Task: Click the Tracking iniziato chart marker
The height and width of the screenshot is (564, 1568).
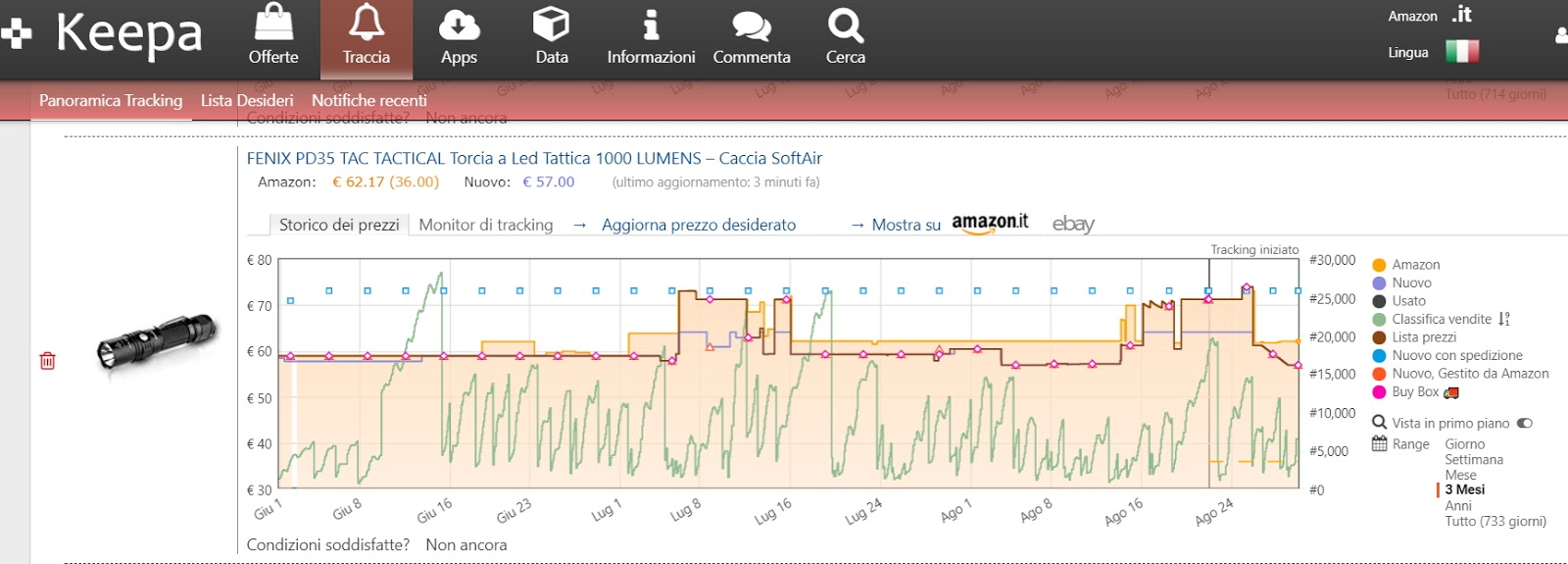Action: point(1254,250)
